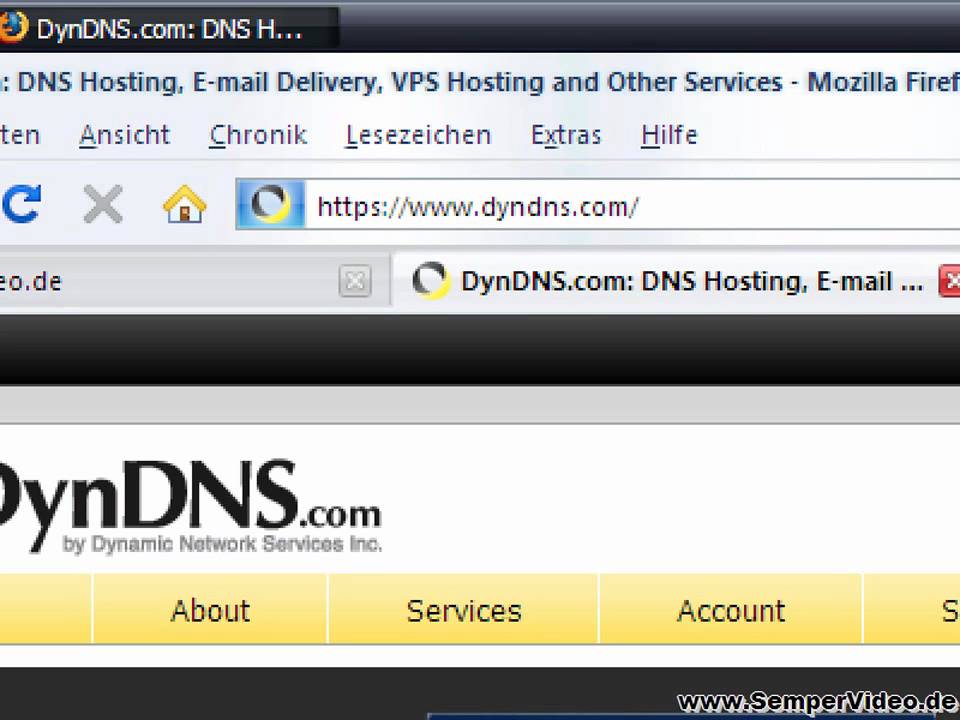Open the Chronik menu
Image resolution: width=960 pixels, height=720 pixels.
click(258, 135)
